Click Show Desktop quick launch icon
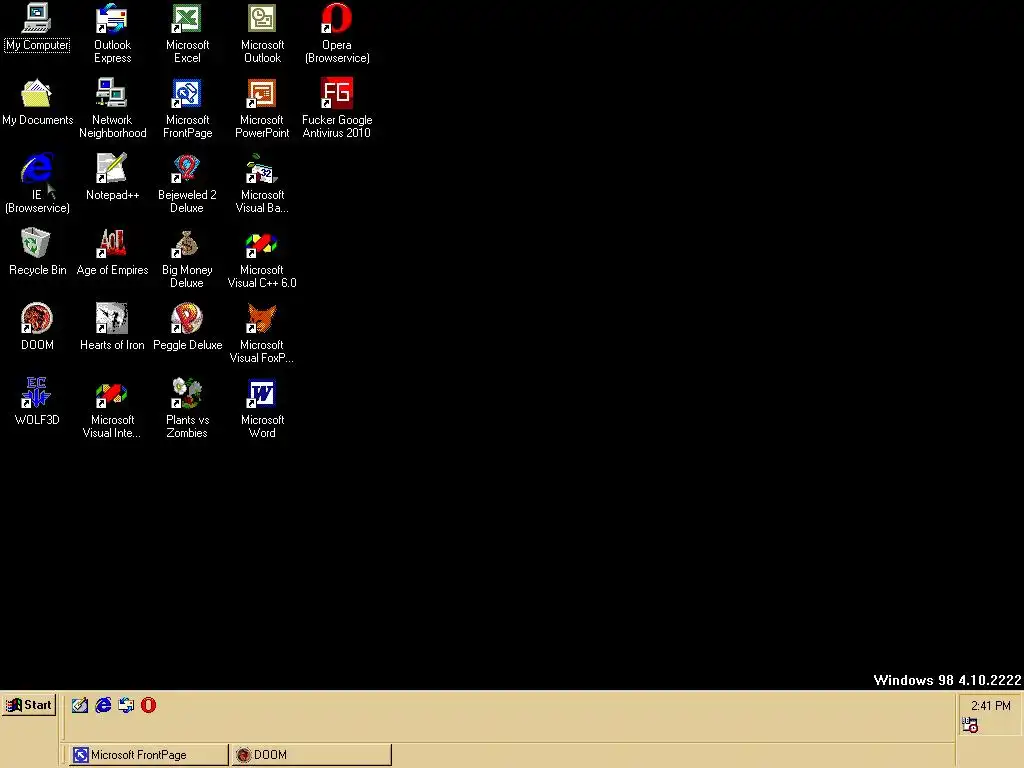Viewport: 1024px width, 768px height. (80, 705)
